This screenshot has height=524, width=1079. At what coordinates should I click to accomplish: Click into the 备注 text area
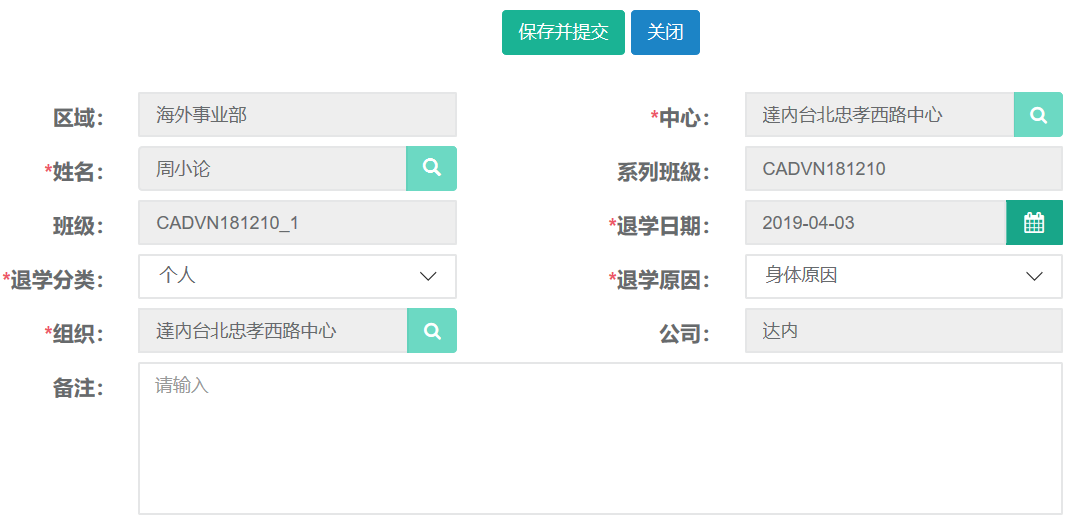click(599, 438)
